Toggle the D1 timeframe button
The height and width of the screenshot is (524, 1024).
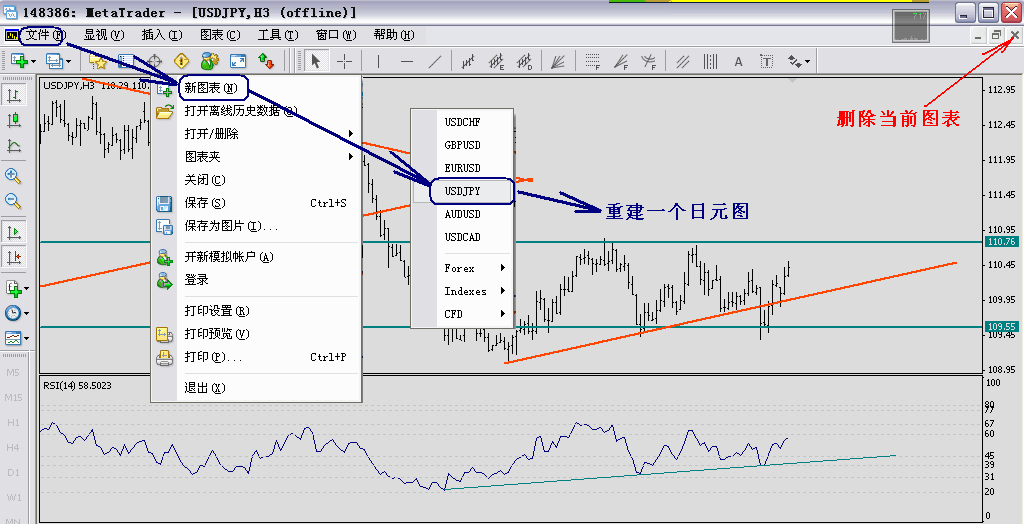14,472
